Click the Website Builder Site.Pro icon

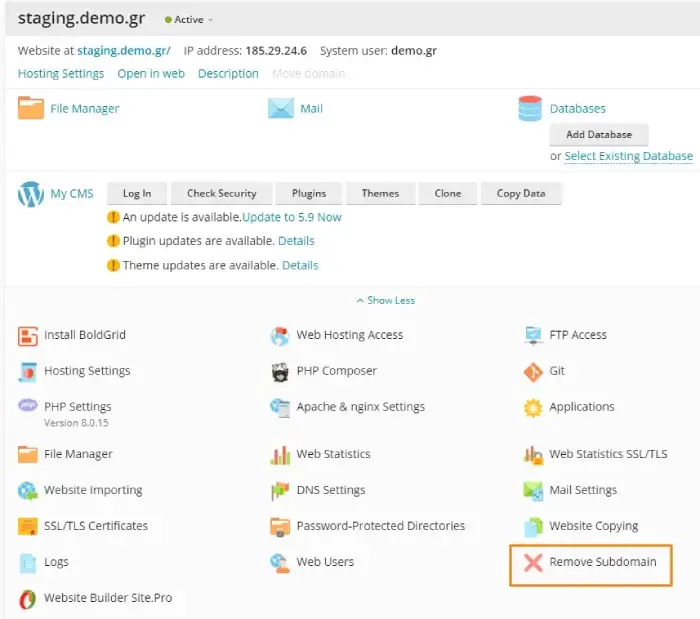28,599
